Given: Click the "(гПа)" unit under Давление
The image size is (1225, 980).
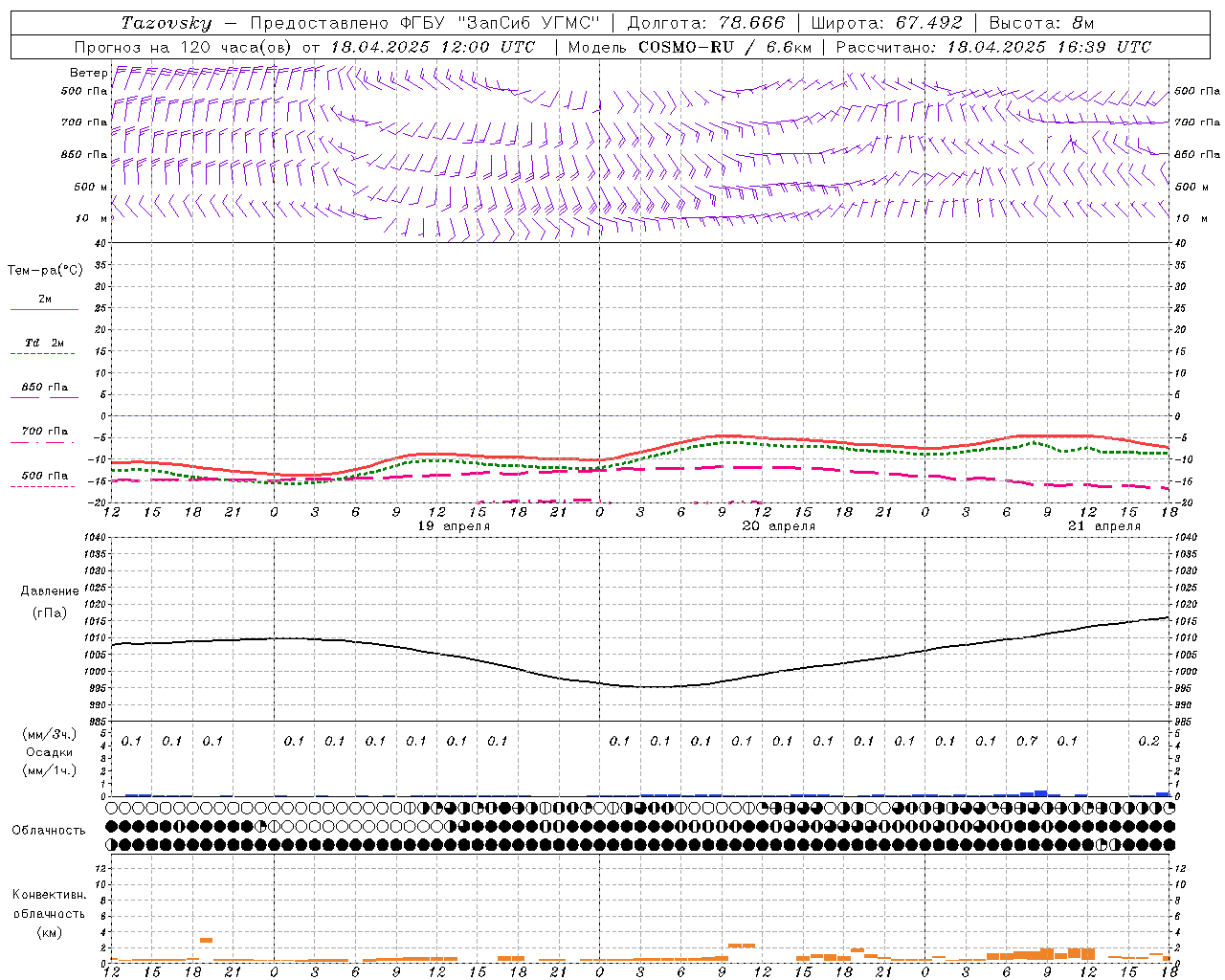Looking at the screenshot, I should (x=50, y=612).
